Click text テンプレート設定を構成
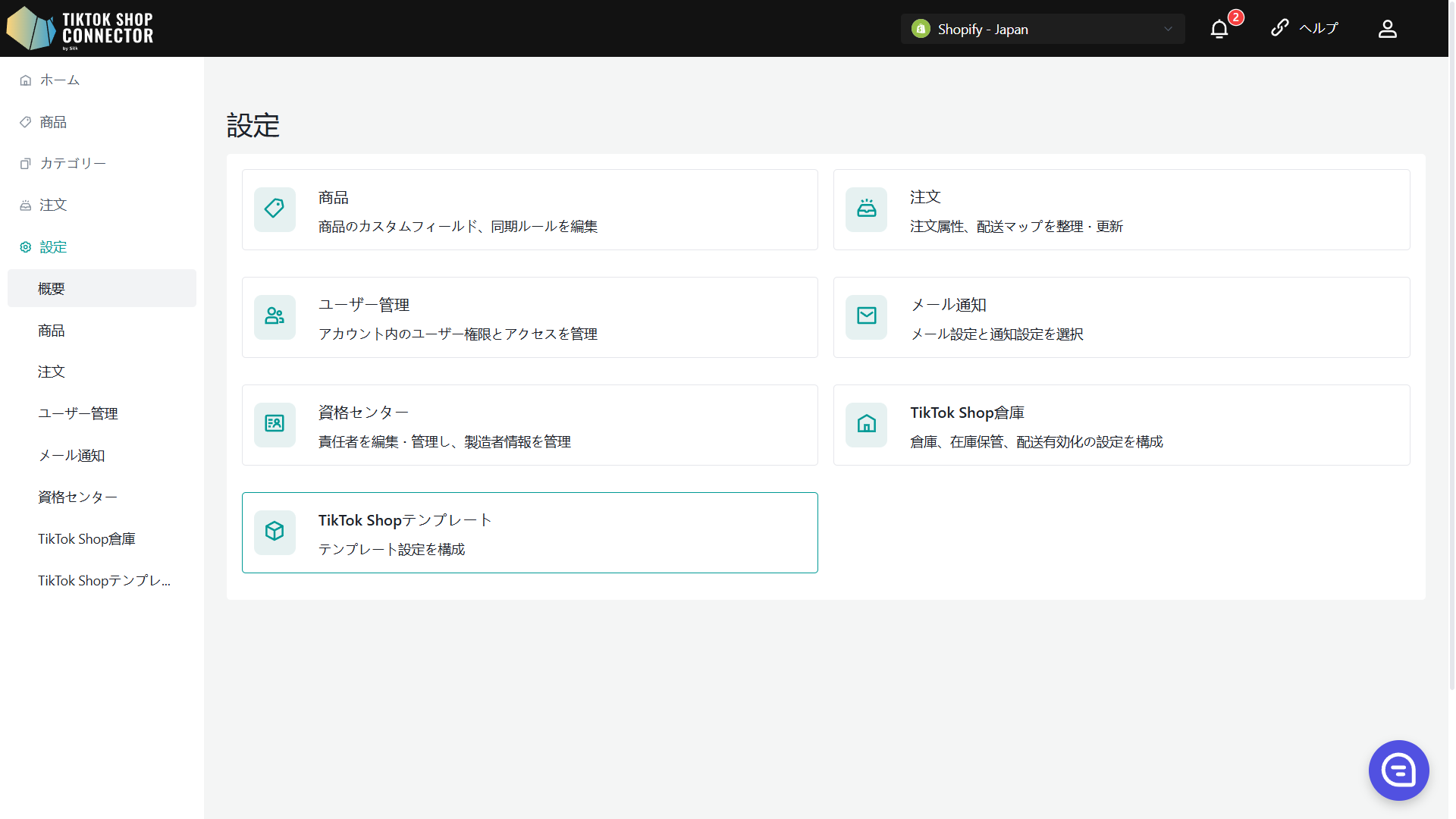This screenshot has height=819, width=1456. [x=391, y=550]
